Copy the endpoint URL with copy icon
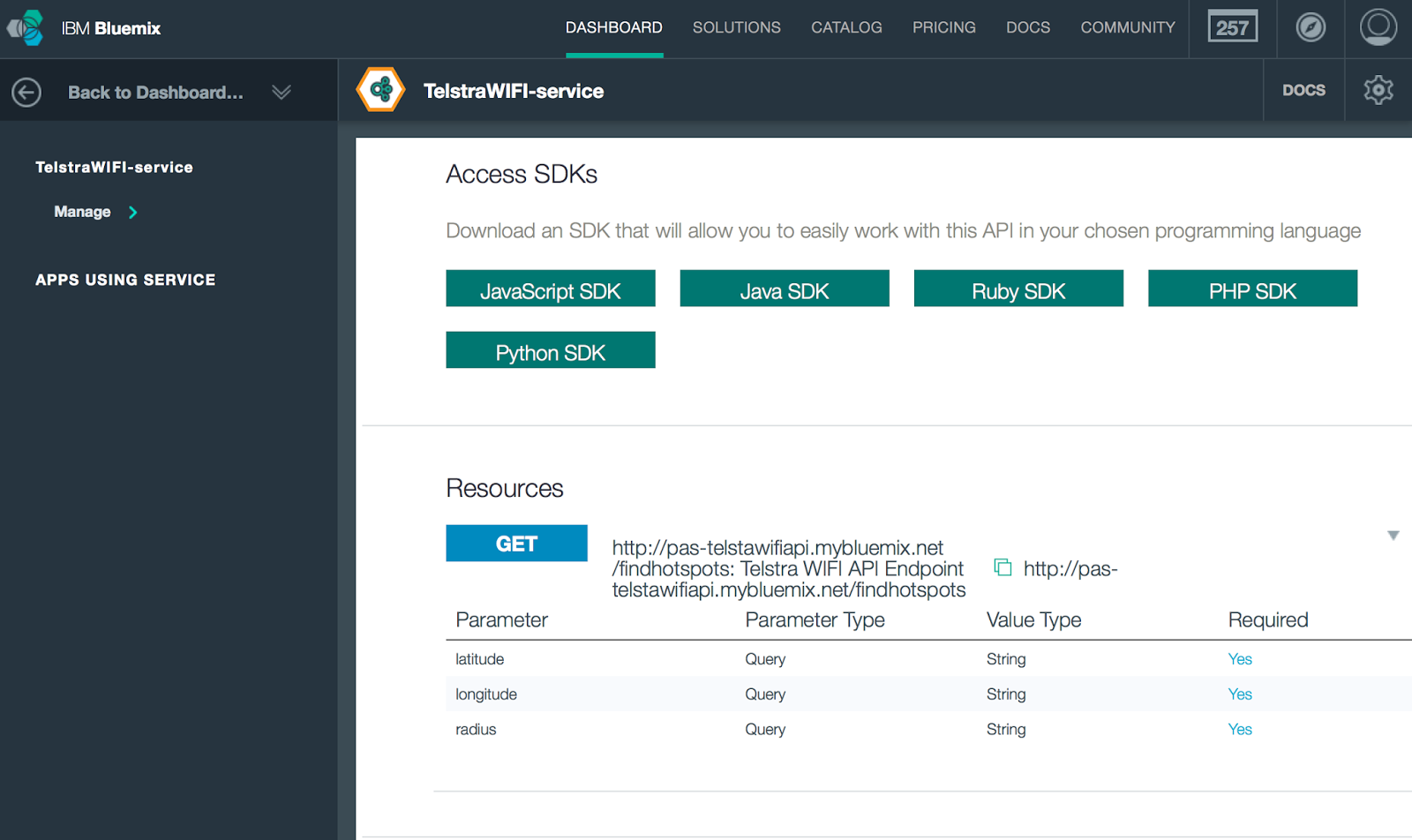 pyautogui.click(x=1003, y=567)
